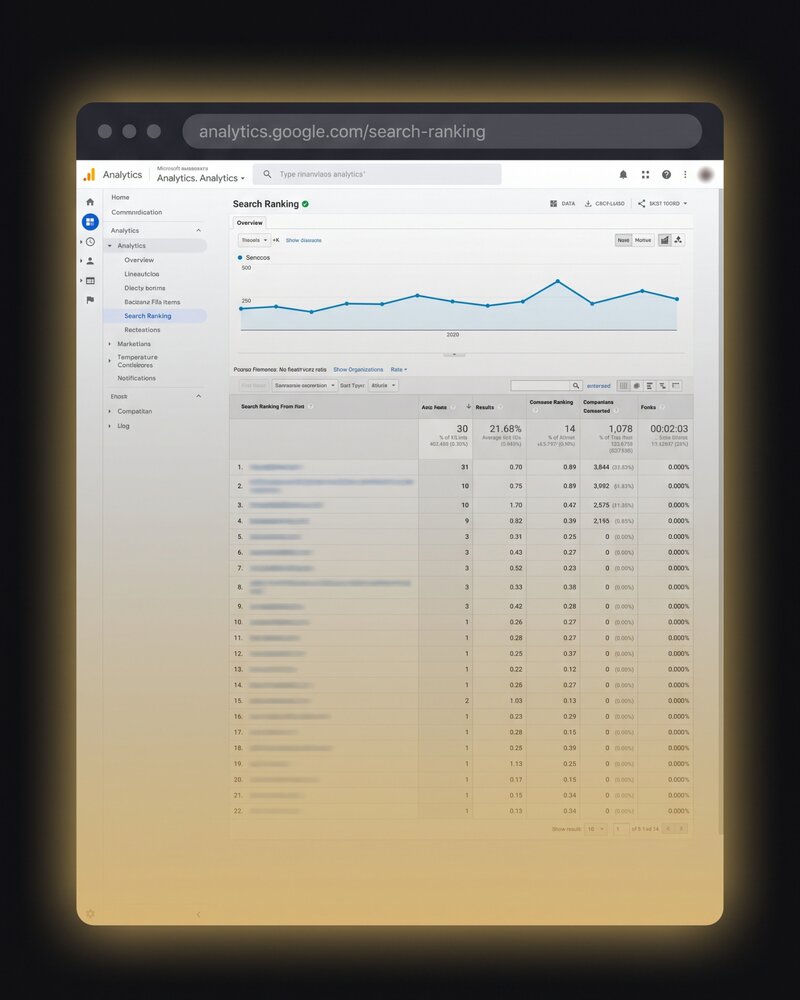Collapse the Analytics tree item
Viewport: 800px width, 1000px height.
[x=110, y=246]
